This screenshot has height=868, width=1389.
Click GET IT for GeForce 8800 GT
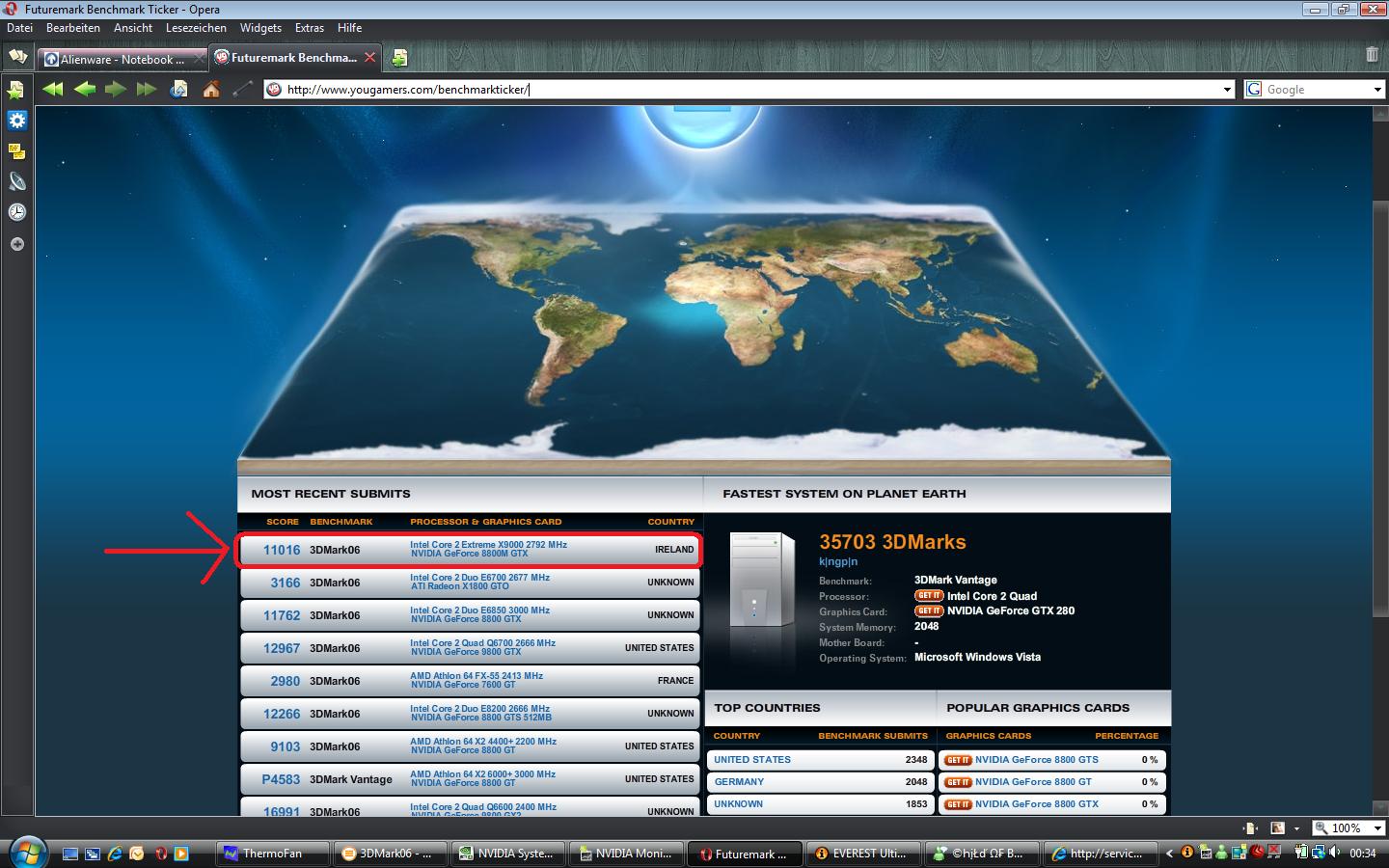(958, 782)
